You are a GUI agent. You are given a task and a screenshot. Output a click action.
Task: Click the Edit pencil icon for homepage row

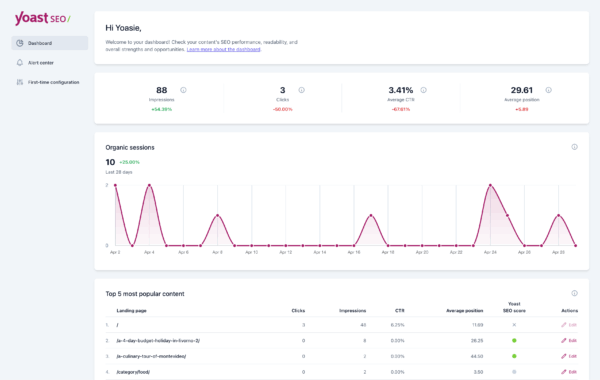[564, 325]
